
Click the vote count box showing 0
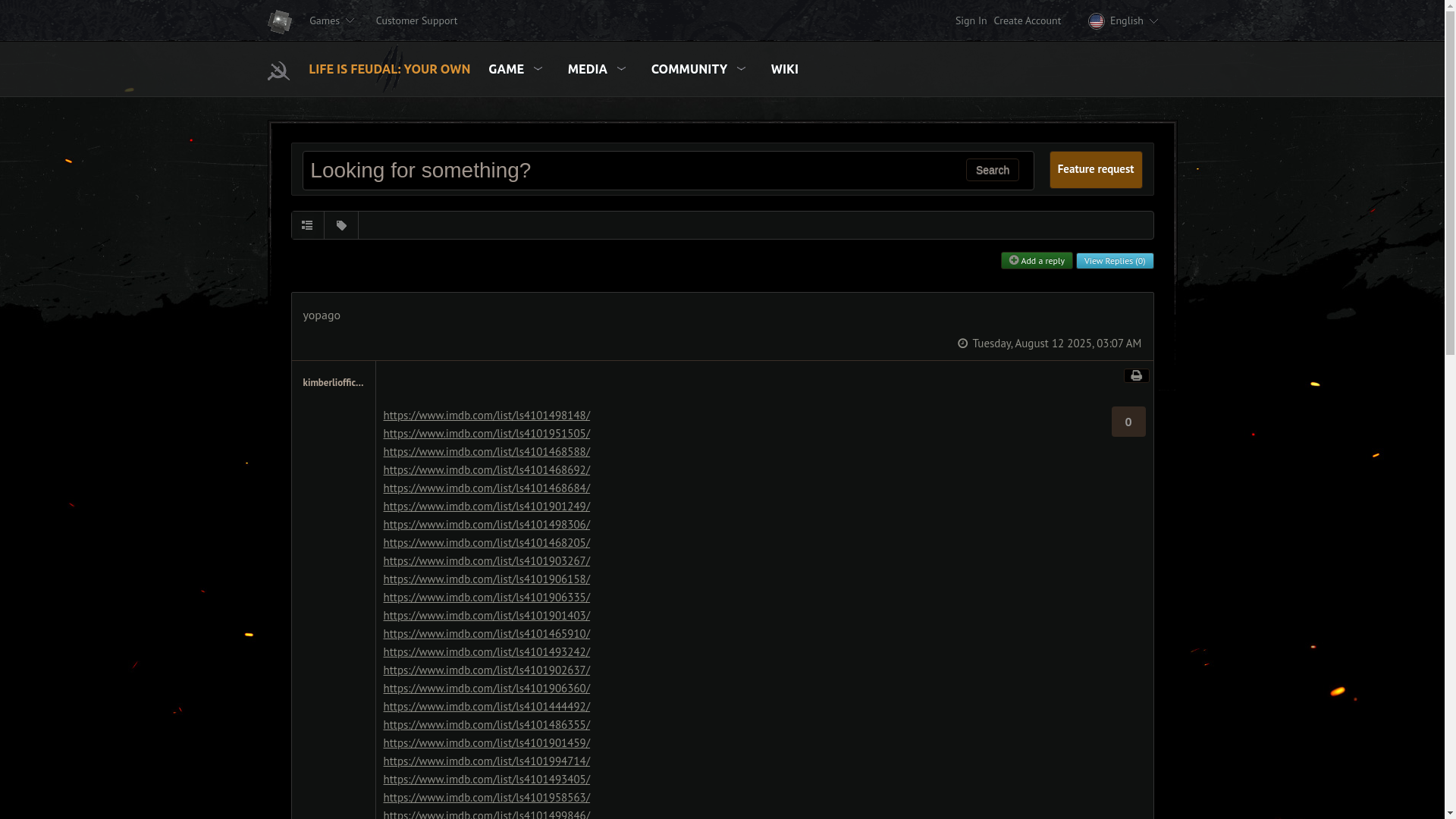1128,422
